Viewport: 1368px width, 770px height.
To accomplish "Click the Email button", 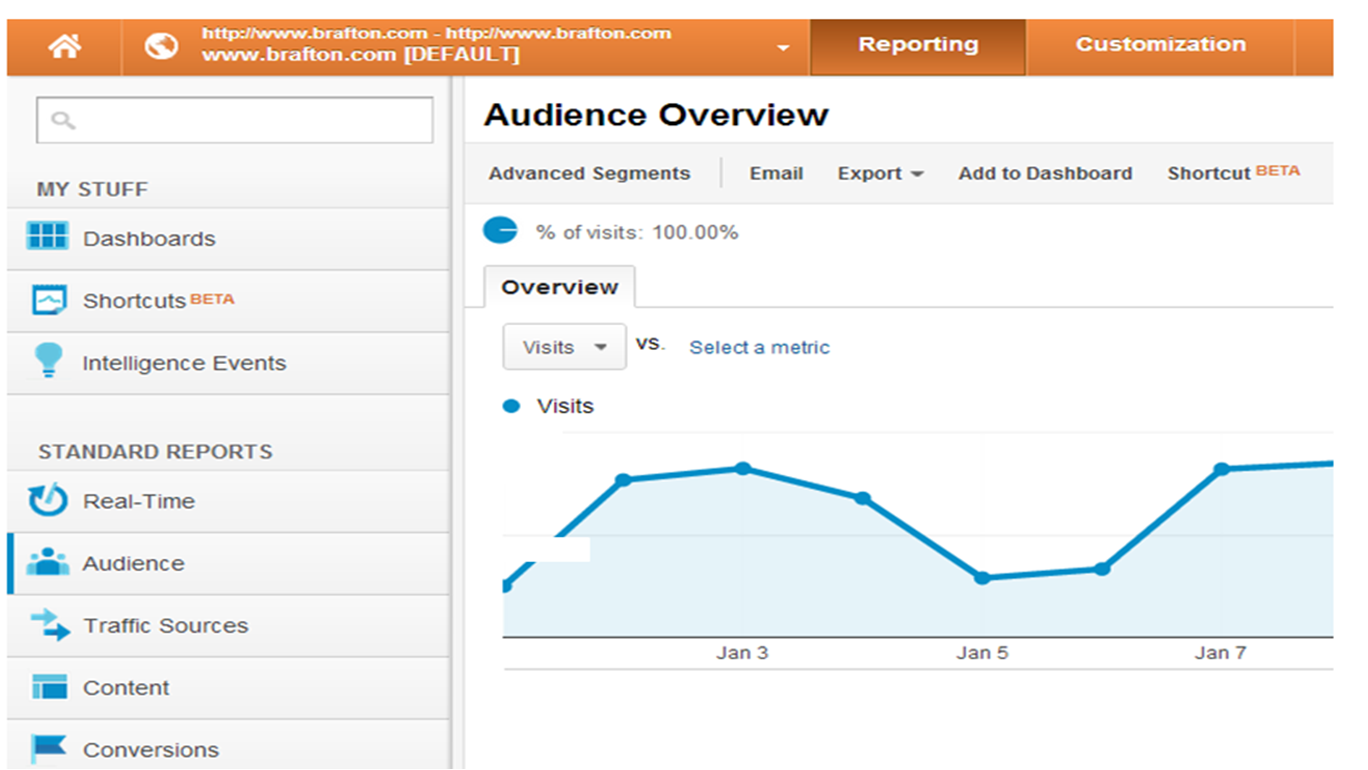I will [x=776, y=174].
